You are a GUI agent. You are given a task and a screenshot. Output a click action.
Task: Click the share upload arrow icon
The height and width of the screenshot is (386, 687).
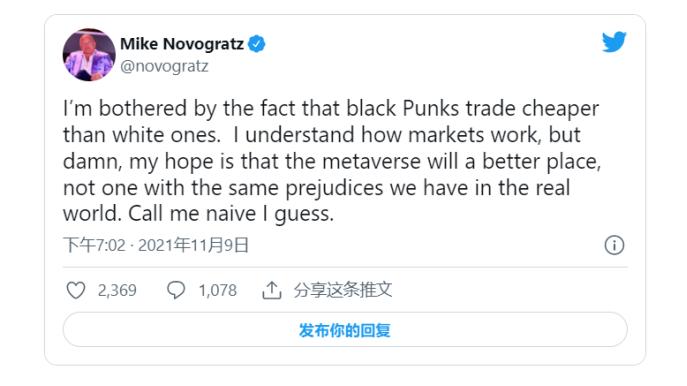click(272, 290)
